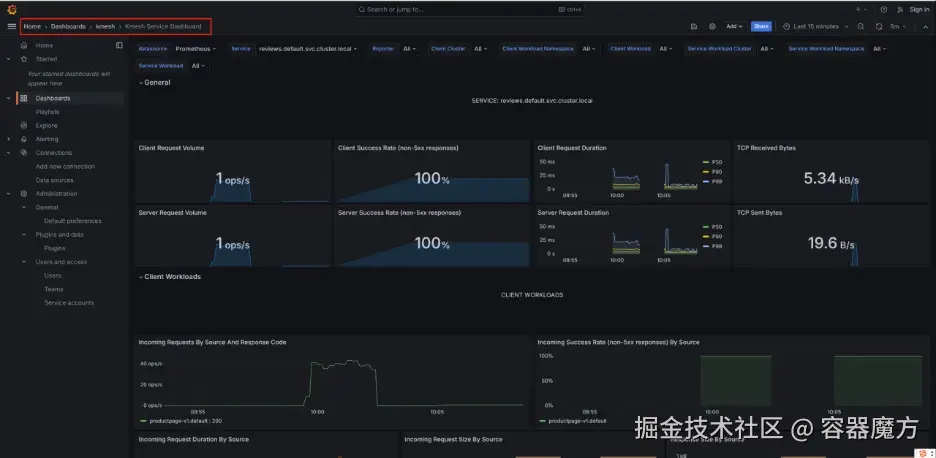Toggle the hamburger menu icon
The height and width of the screenshot is (458, 936).
pyautogui.click(x=11, y=26)
